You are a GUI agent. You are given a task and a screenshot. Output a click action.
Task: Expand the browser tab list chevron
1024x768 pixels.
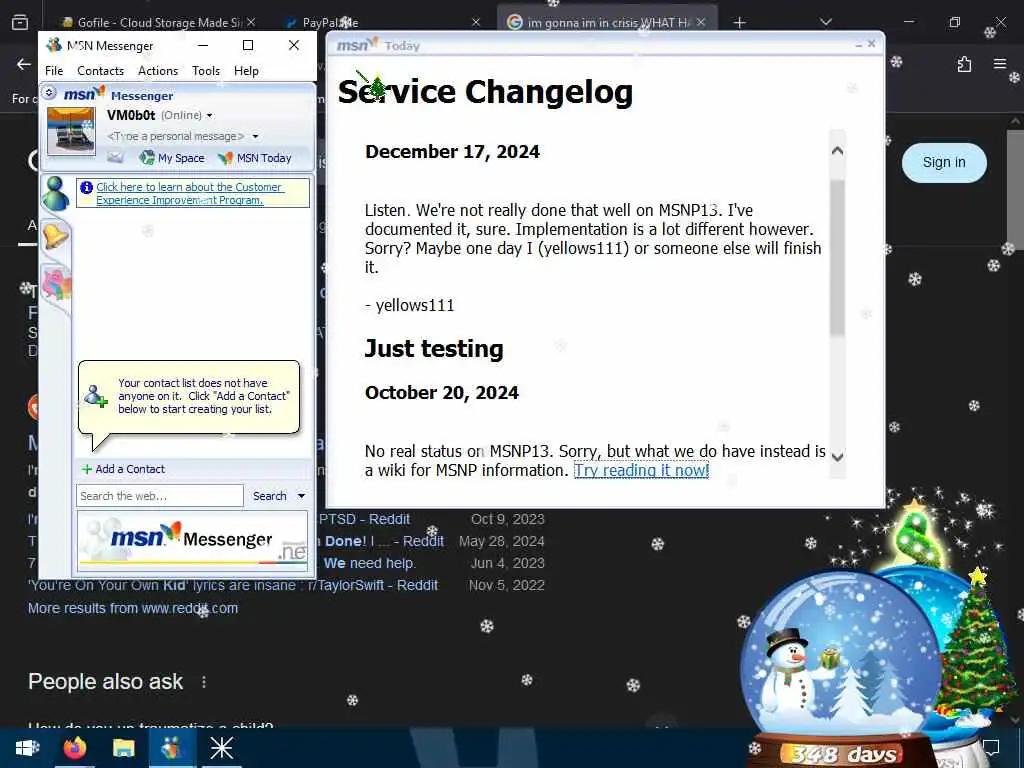pos(825,22)
